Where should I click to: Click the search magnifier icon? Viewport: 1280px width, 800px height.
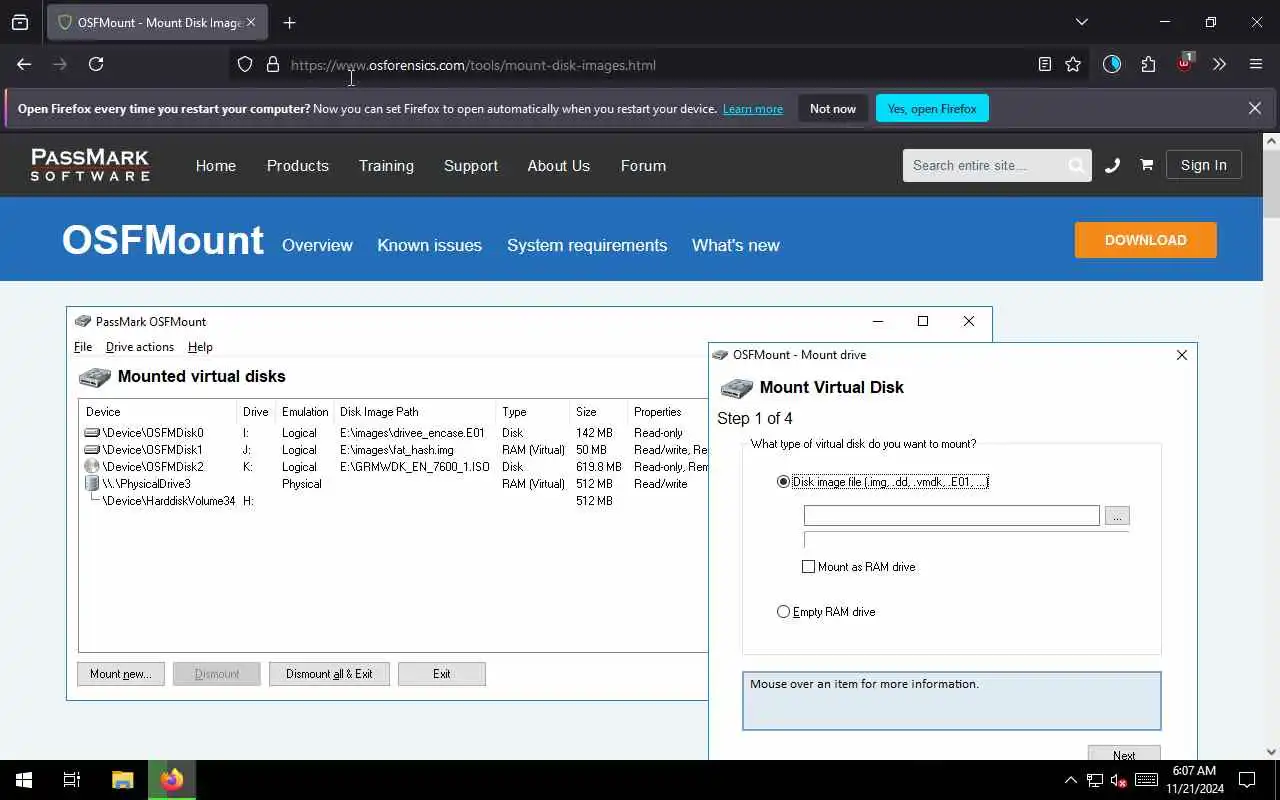(1076, 166)
